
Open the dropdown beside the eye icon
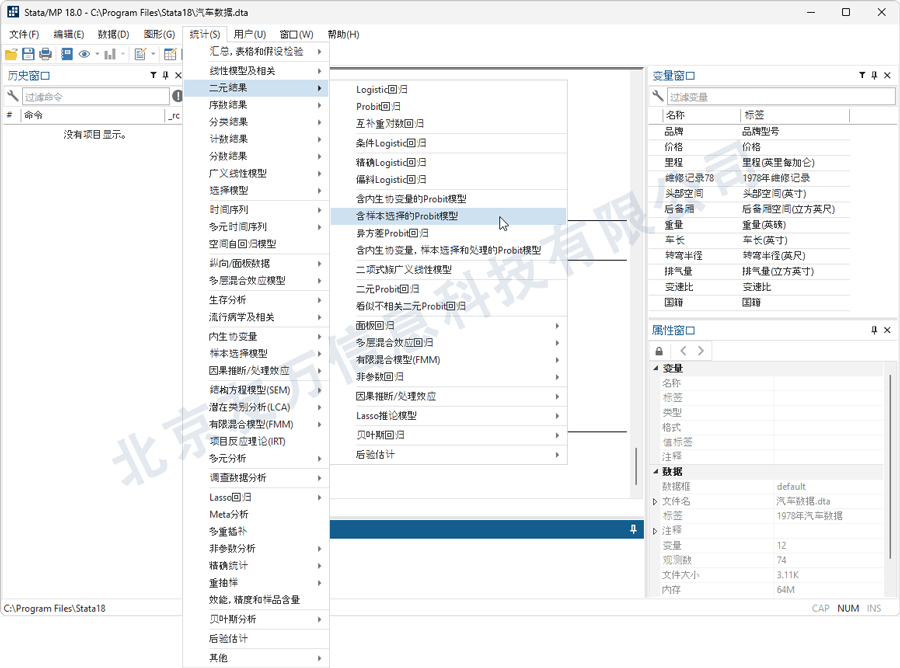[x=96, y=53]
